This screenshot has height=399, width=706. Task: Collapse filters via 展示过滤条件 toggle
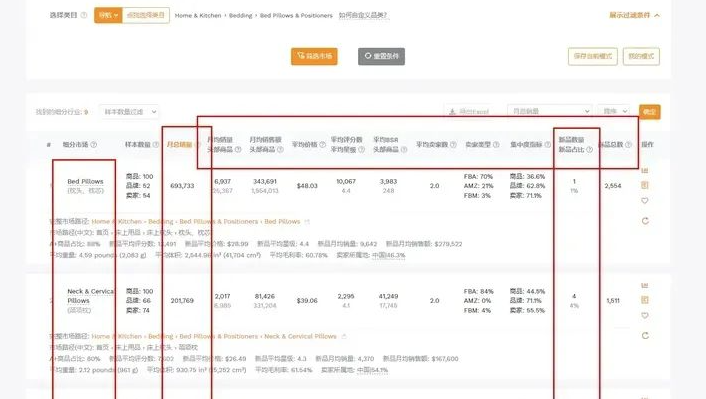634,15
